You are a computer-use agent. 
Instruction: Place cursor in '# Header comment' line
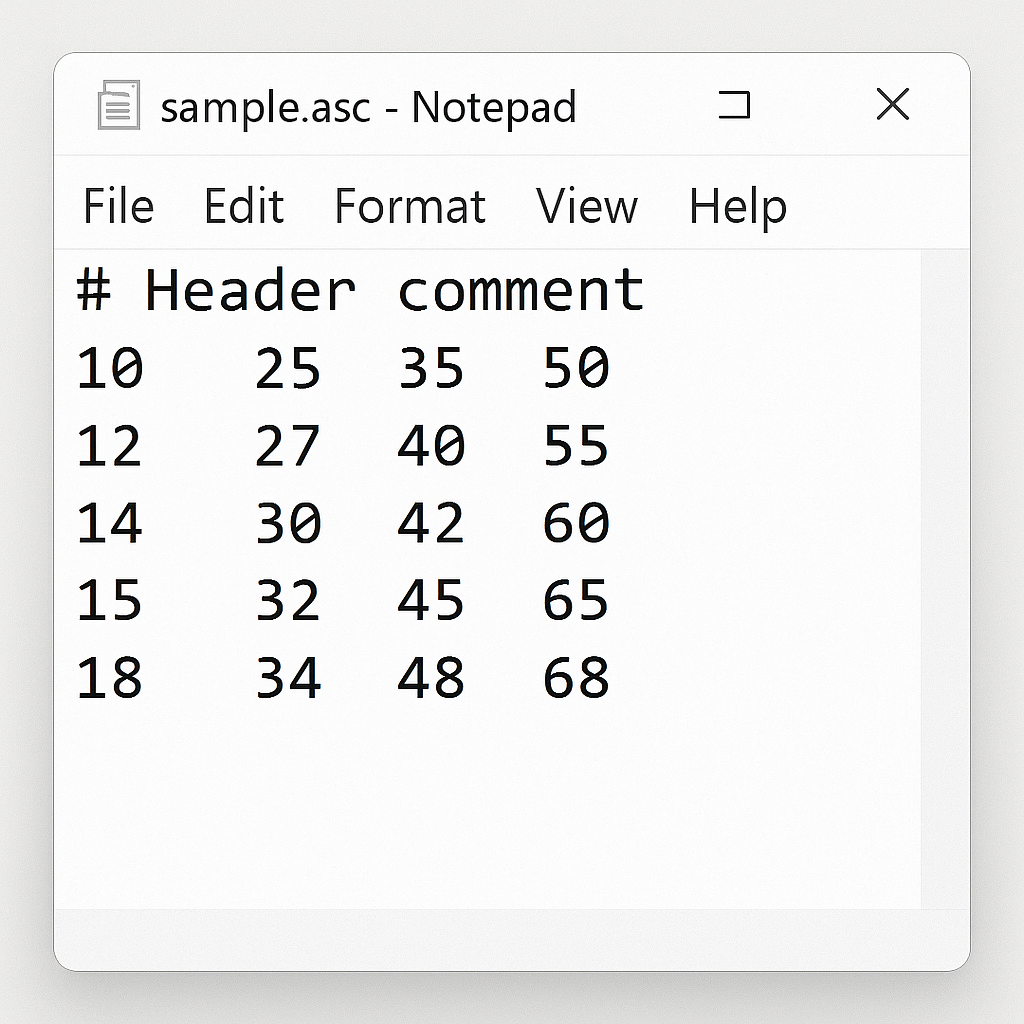click(360, 290)
